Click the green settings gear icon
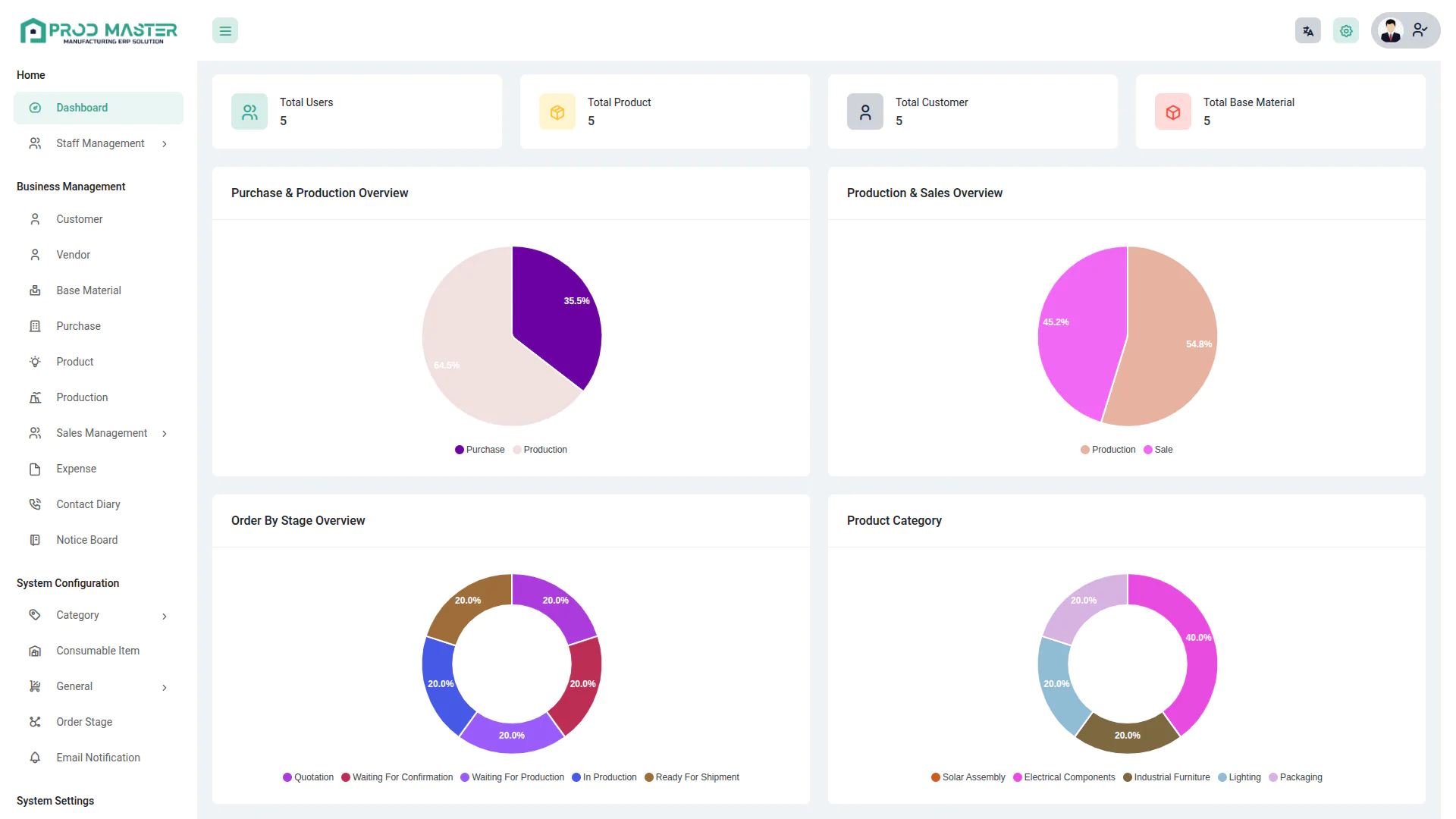The width and height of the screenshot is (1456, 819). tap(1346, 31)
